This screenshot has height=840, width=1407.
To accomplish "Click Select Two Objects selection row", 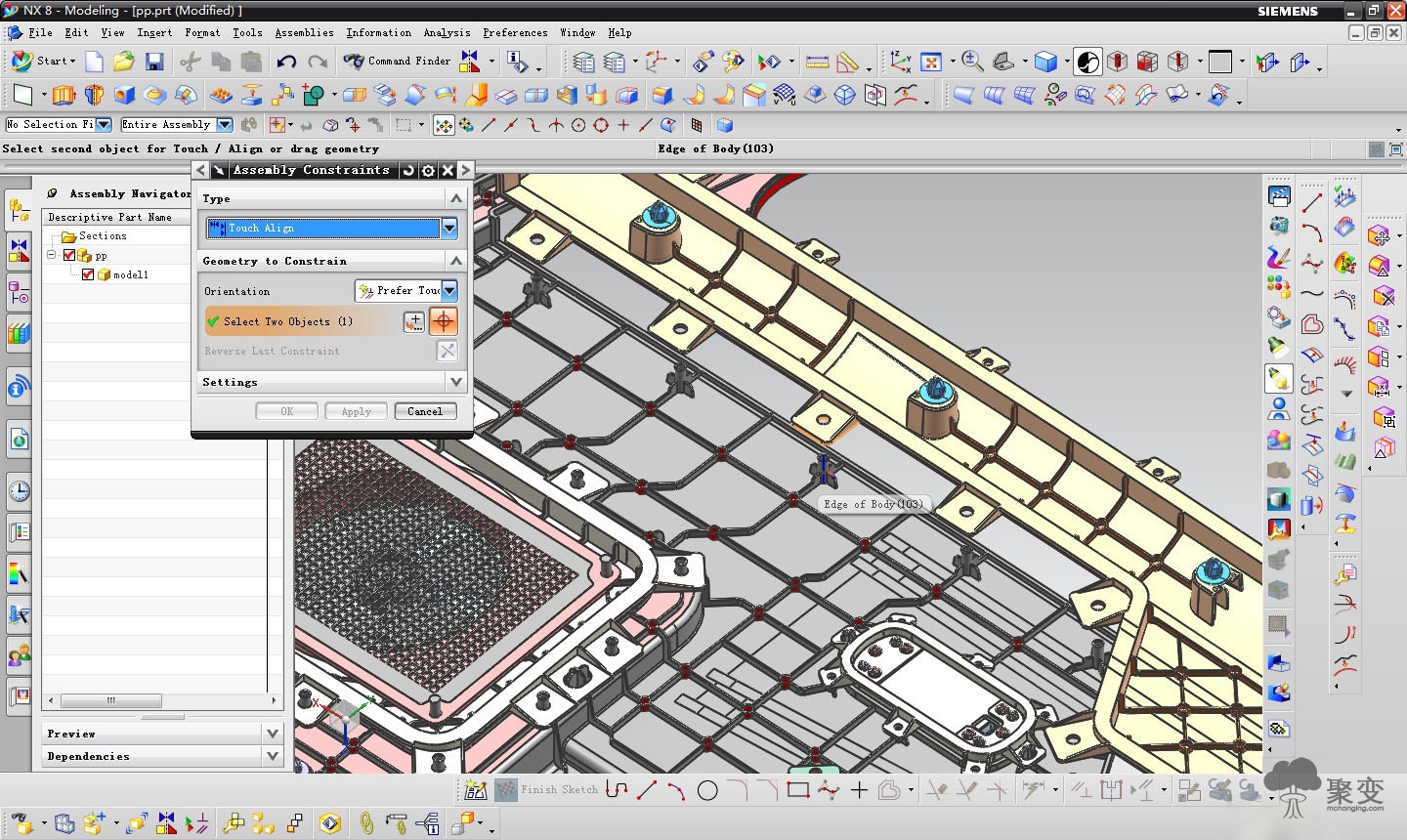I will coord(301,321).
